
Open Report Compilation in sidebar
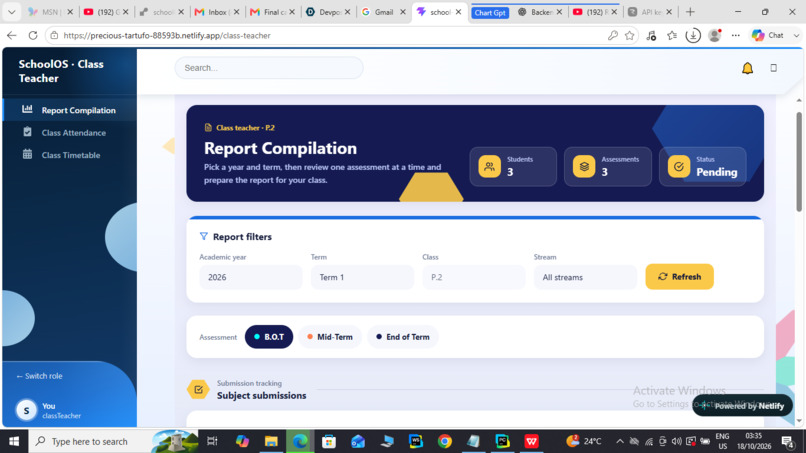coord(70,110)
